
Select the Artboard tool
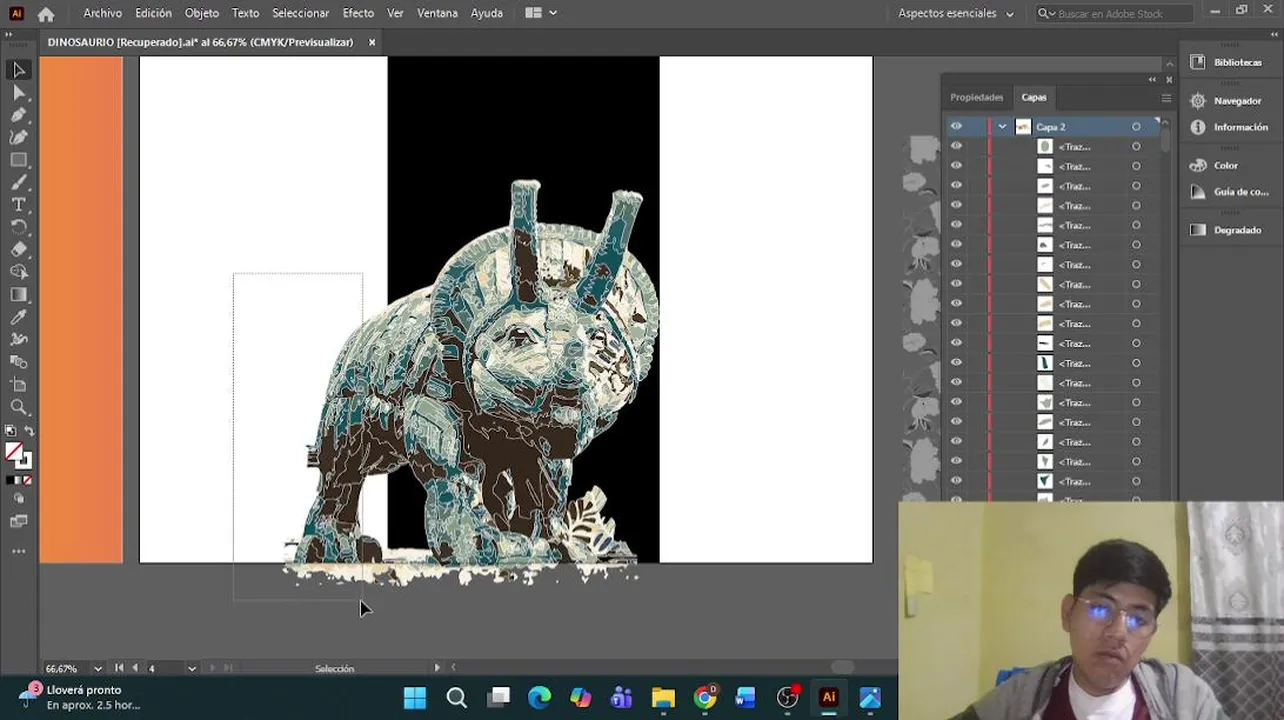18,385
